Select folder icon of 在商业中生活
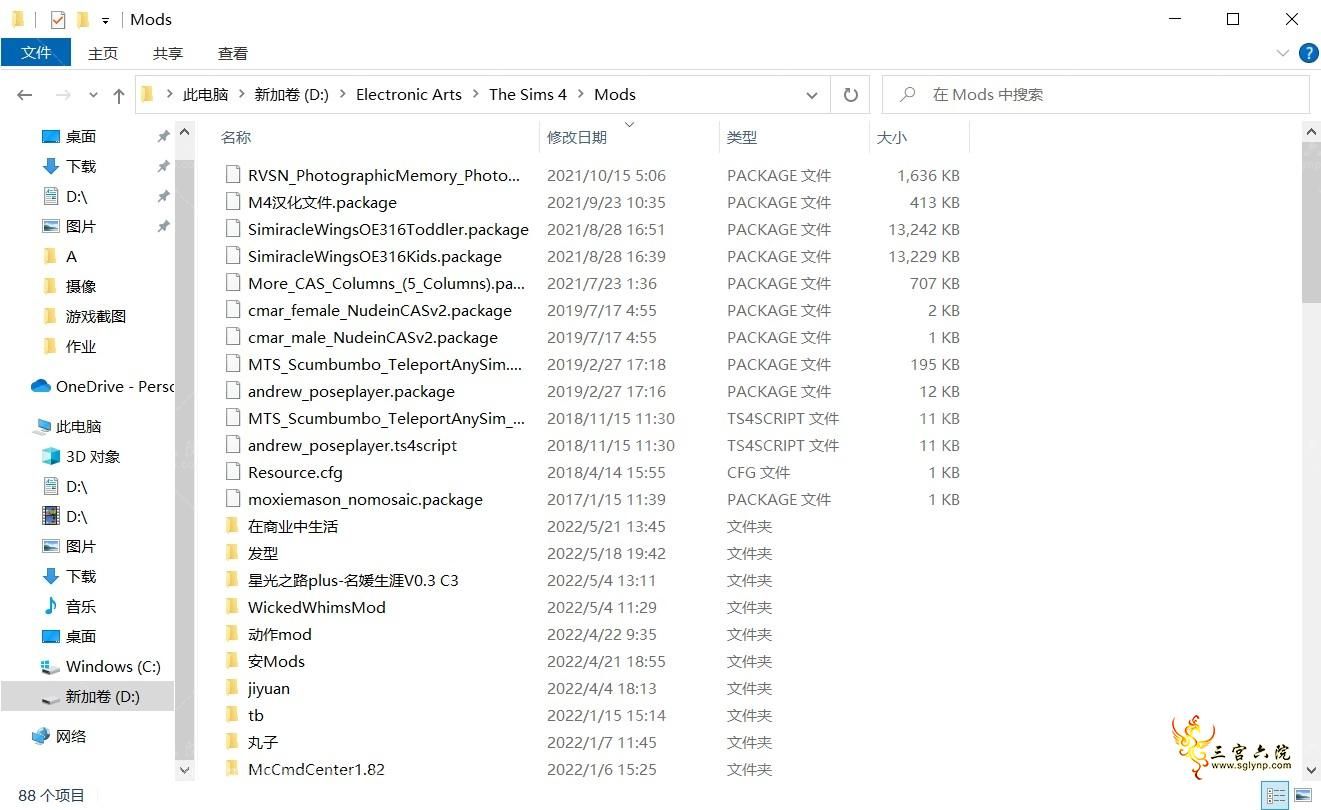Image resolution: width=1321 pixels, height=810 pixels. point(233,526)
